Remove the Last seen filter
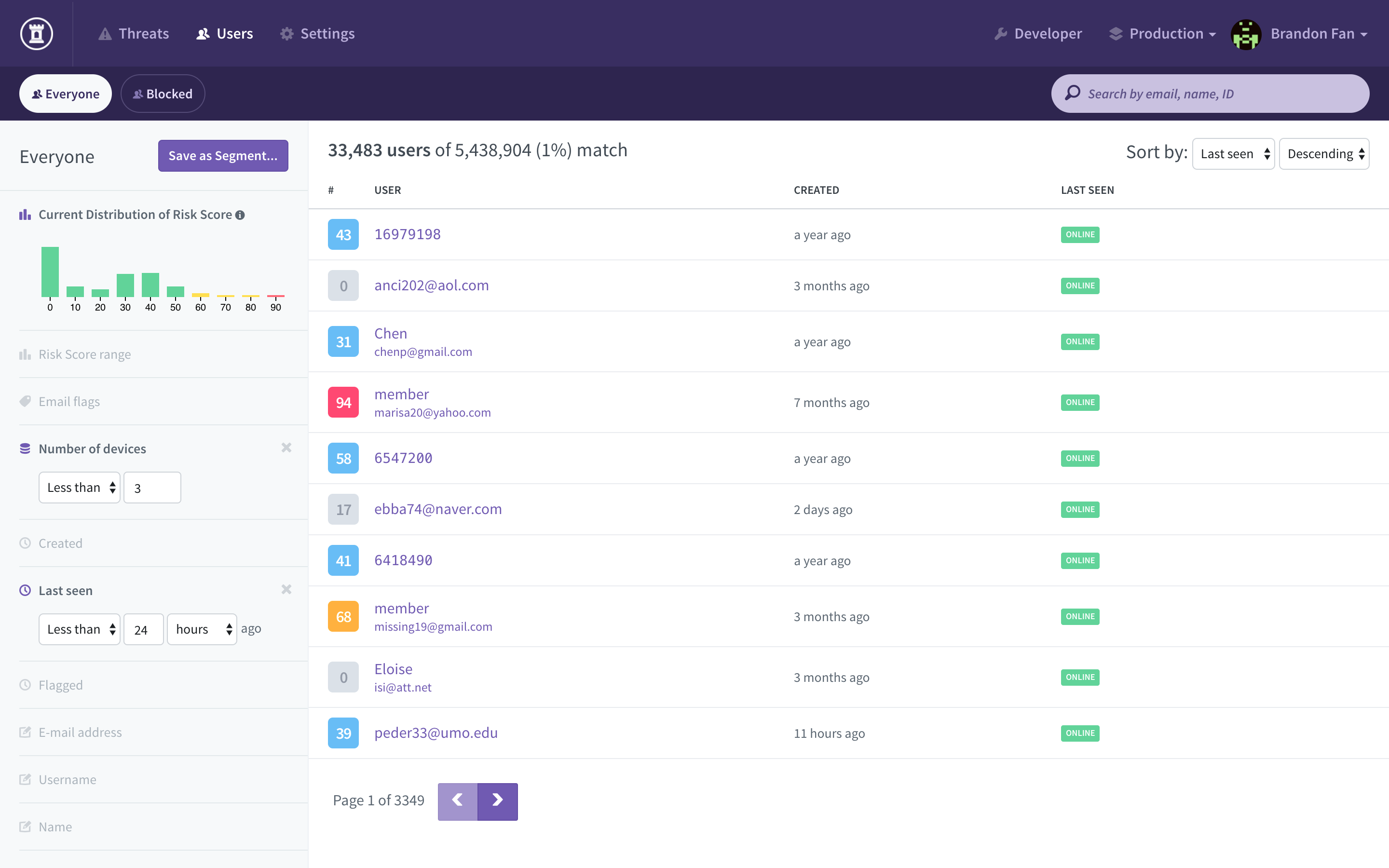 click(286, 590)
